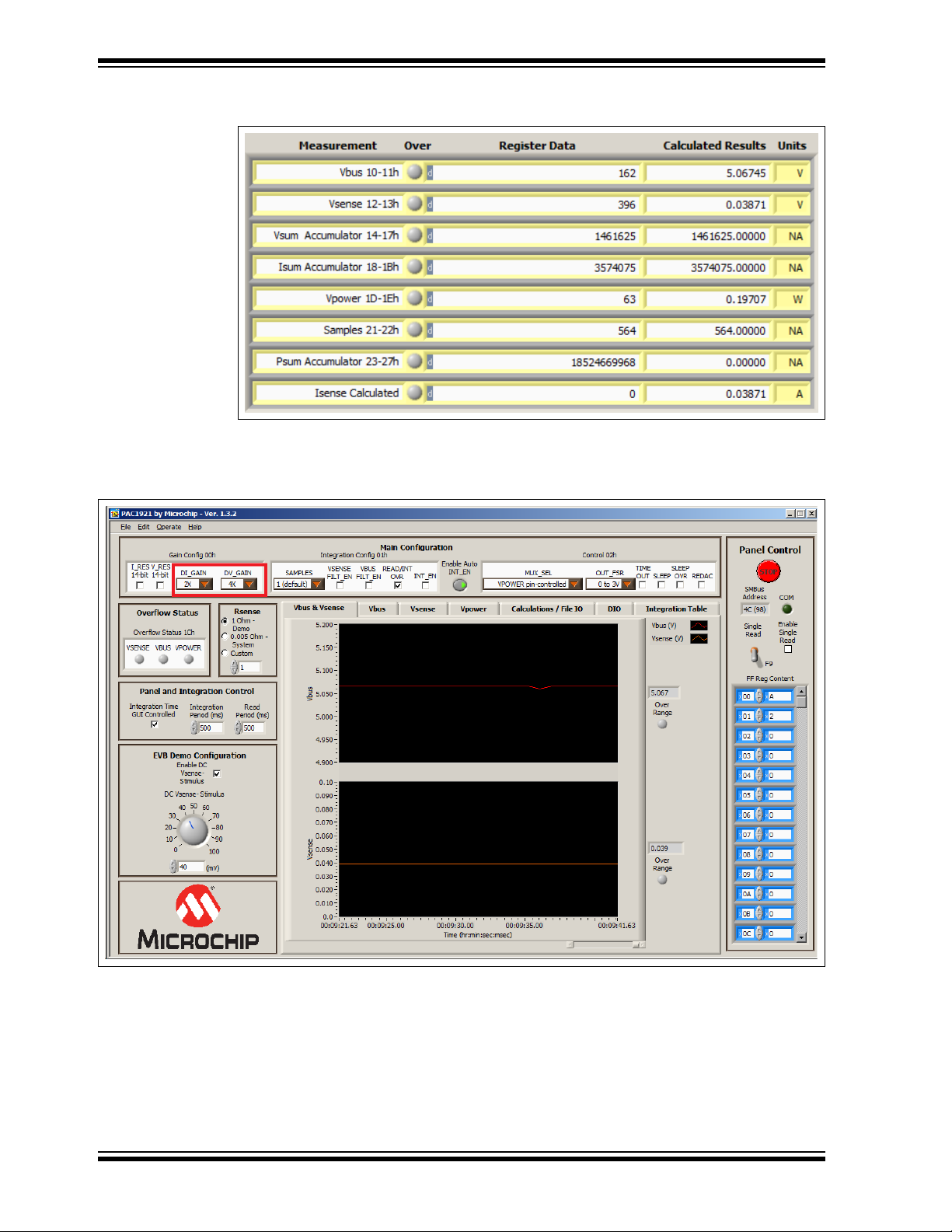
Task: Uncheck Enable DC Vsense-Stimulus checkbox
Action: tap(217, 773)
